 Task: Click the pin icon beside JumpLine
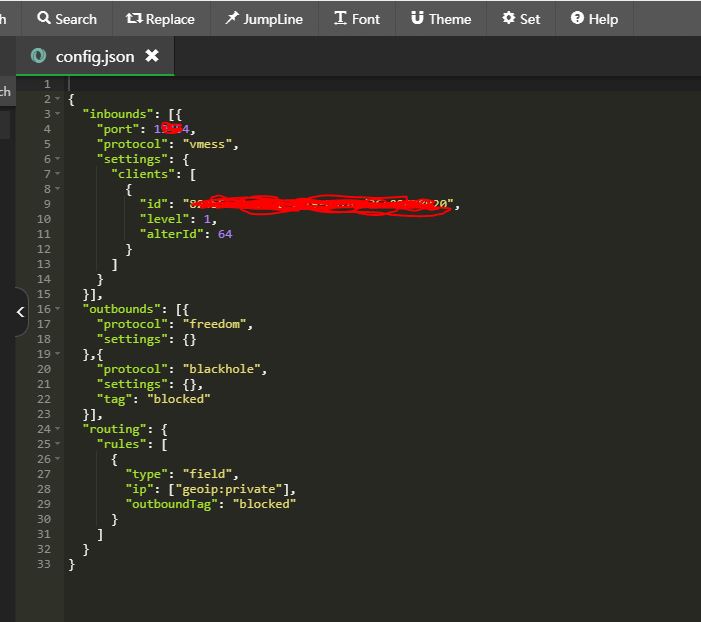point(232,18)
